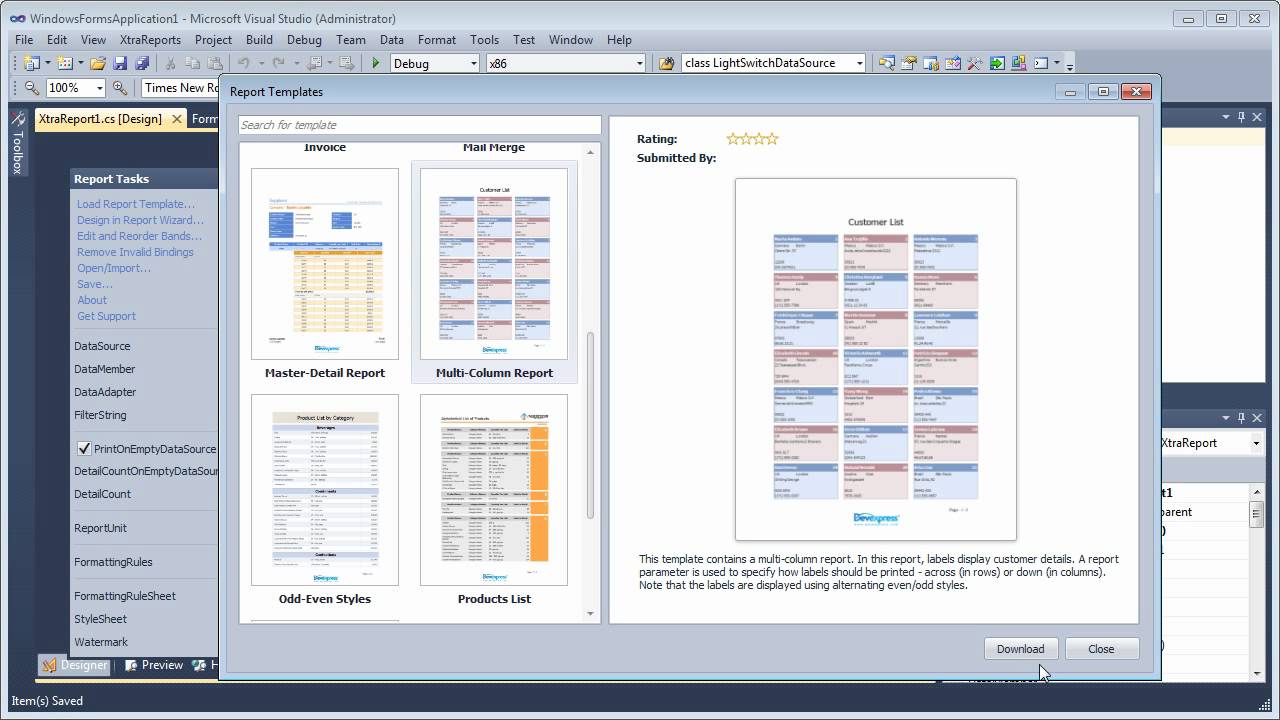Open the File menu
The width and height of the screenshot is (1280, 720).
pyautogui.click(x=25, y=40)
